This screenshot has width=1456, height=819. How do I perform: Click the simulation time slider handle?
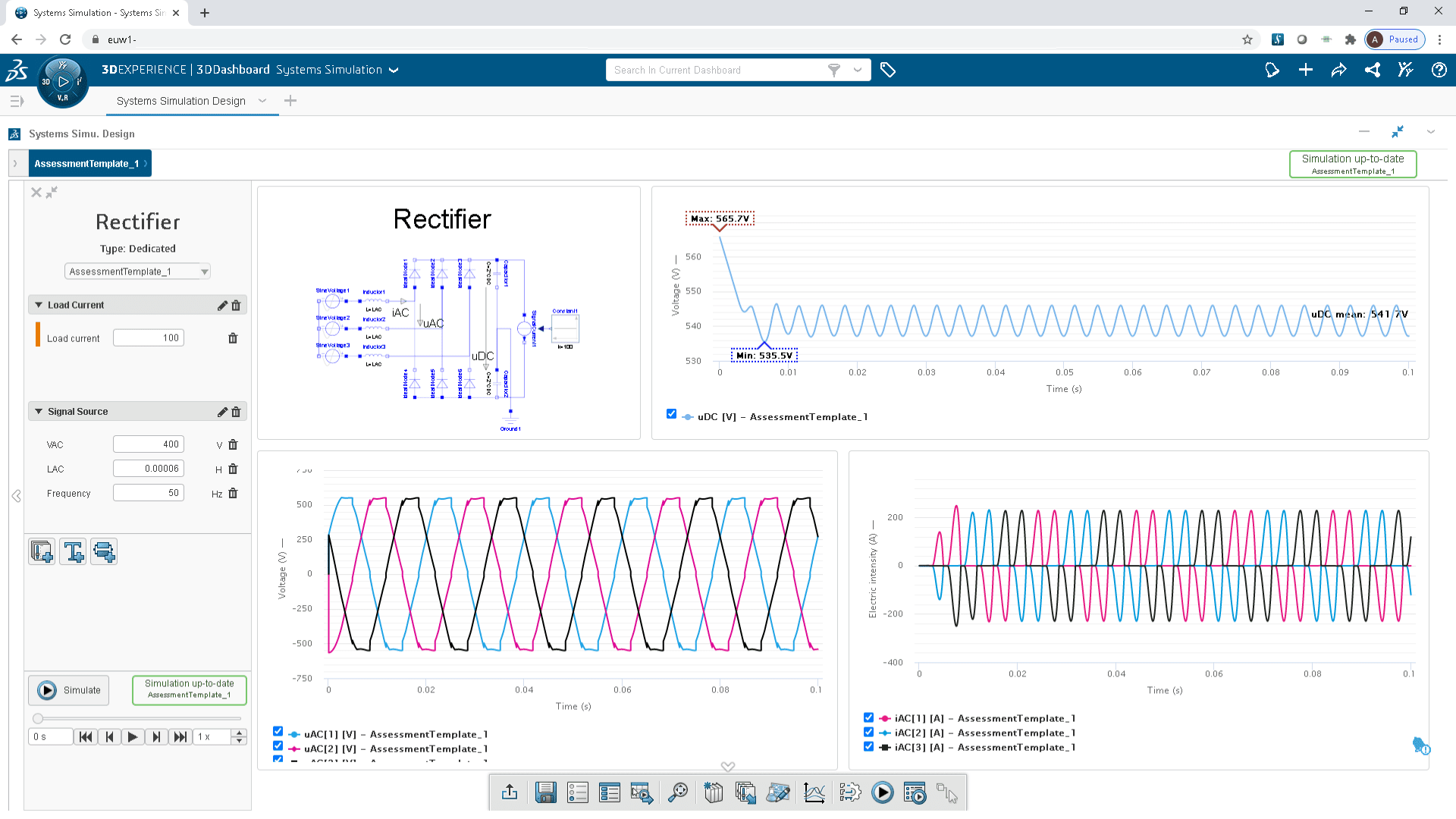pyautogui.click(x=38, y=718)
